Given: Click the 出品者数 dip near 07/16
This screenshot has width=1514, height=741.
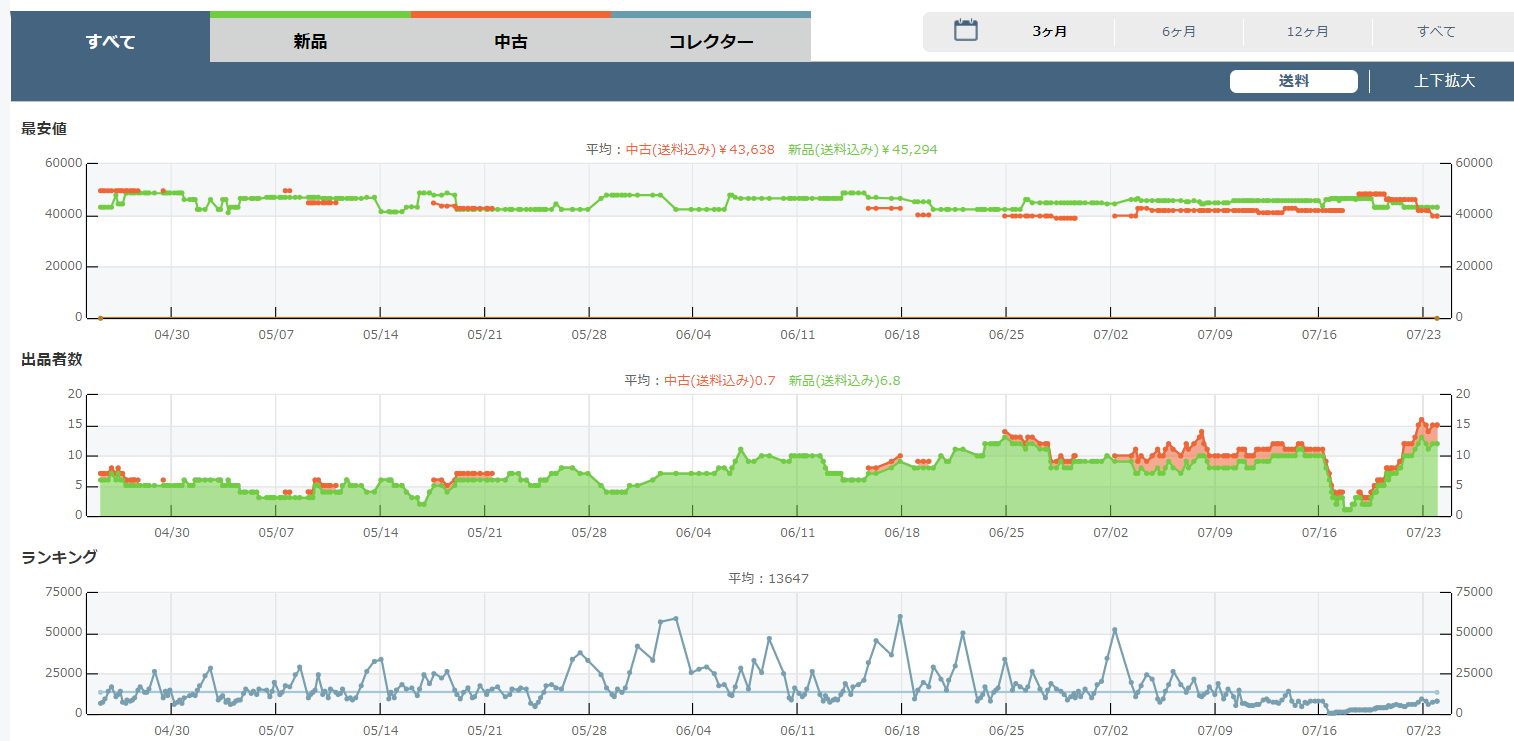Looking at the screenshot, I should click(x=1347, y=508).
